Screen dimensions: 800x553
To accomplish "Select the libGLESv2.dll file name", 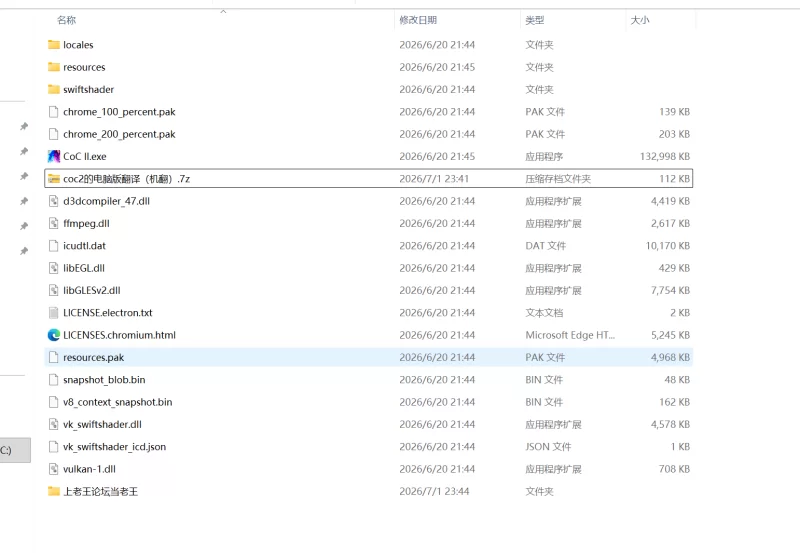I will (92, 291).
